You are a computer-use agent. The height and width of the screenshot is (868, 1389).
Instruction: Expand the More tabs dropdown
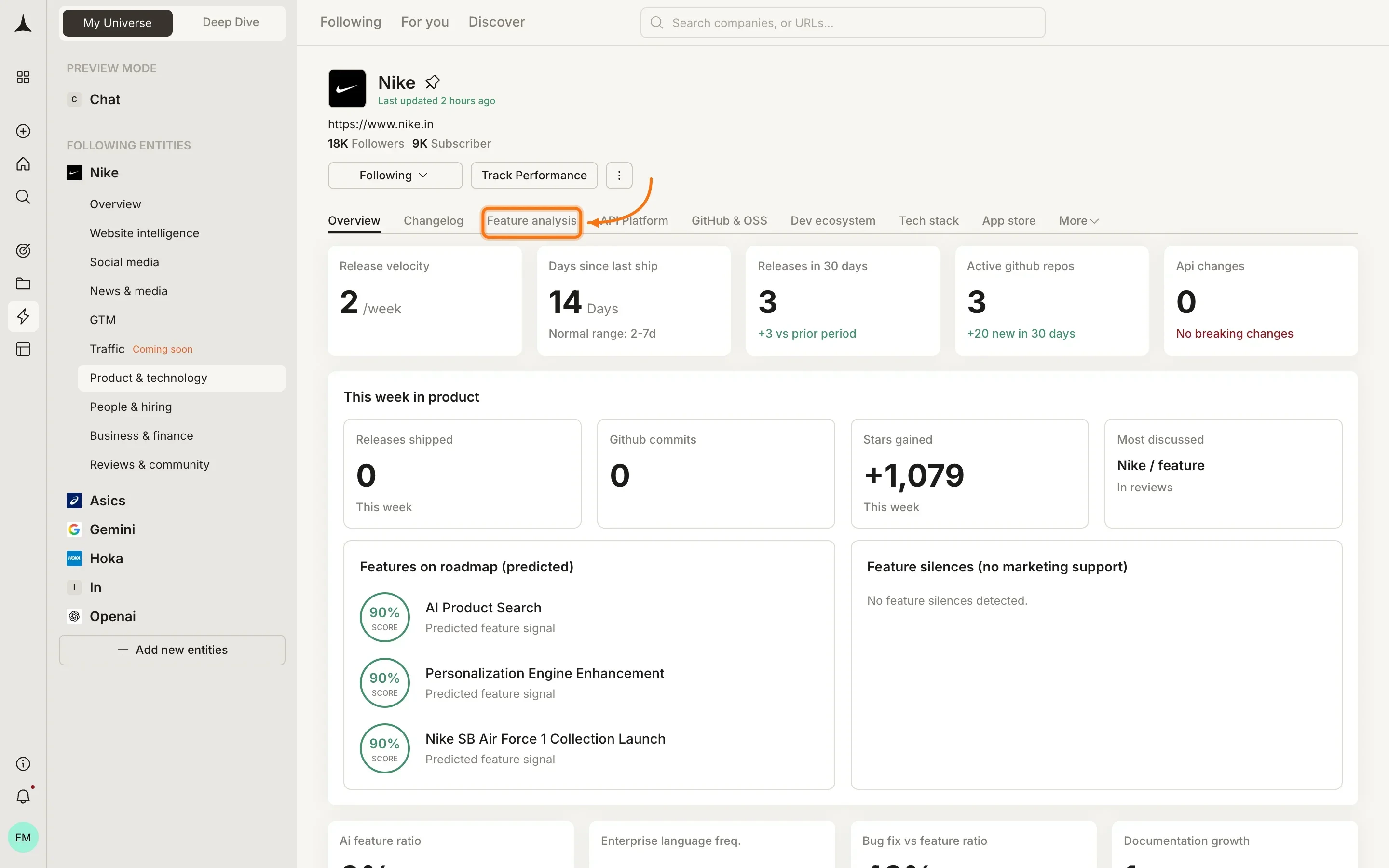click(1078, 220)
